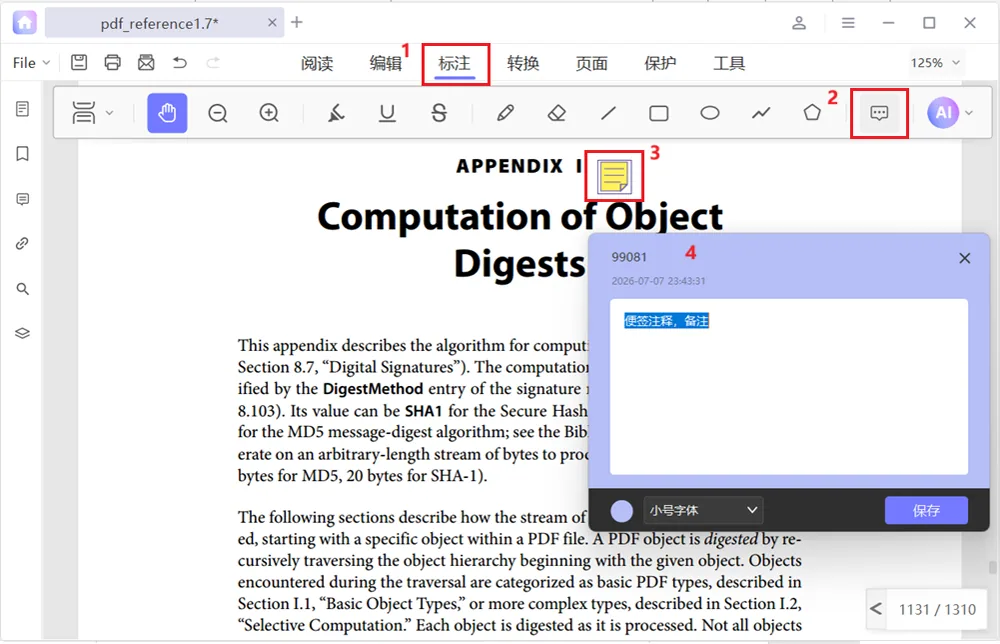Pick the note color purple swatch
The width and height of the screenshot is (1000, 644).
621,511
